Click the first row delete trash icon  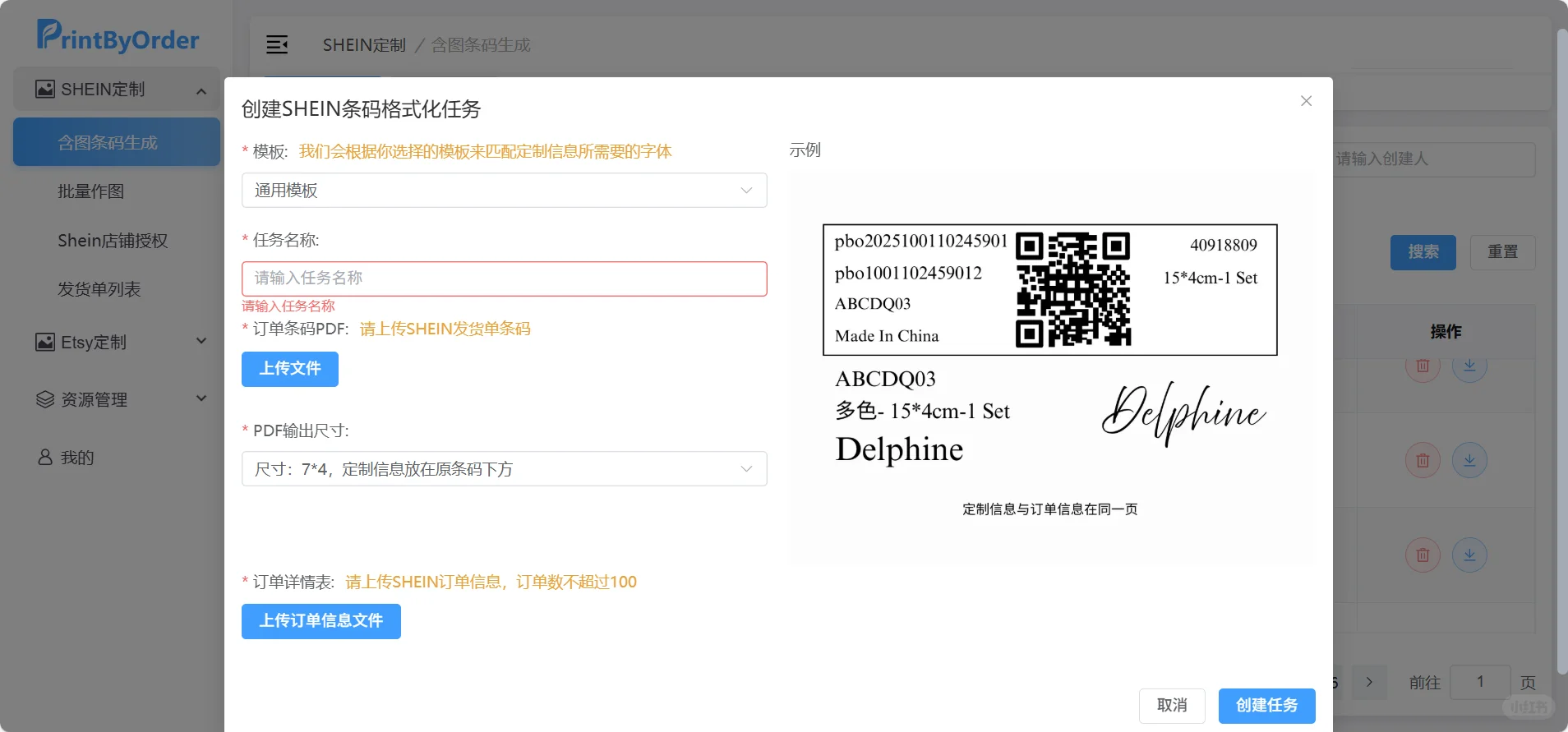point(1423,366)
